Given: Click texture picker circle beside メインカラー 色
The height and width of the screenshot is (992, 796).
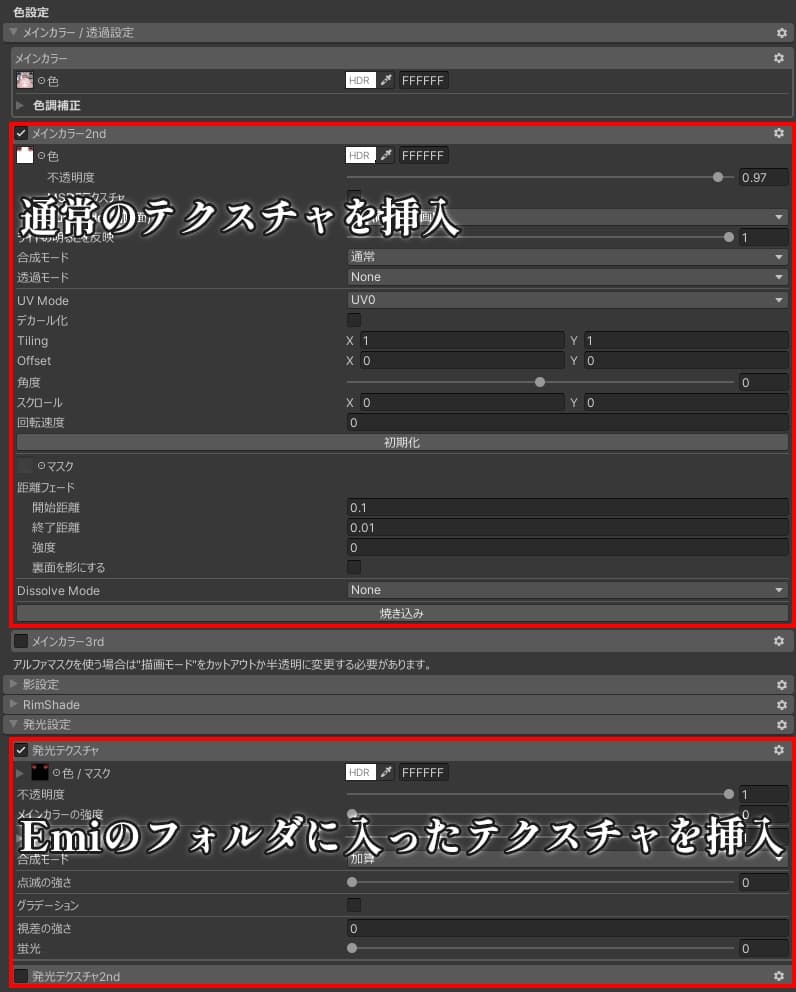Looking at the screenshot, I should 42,81.
